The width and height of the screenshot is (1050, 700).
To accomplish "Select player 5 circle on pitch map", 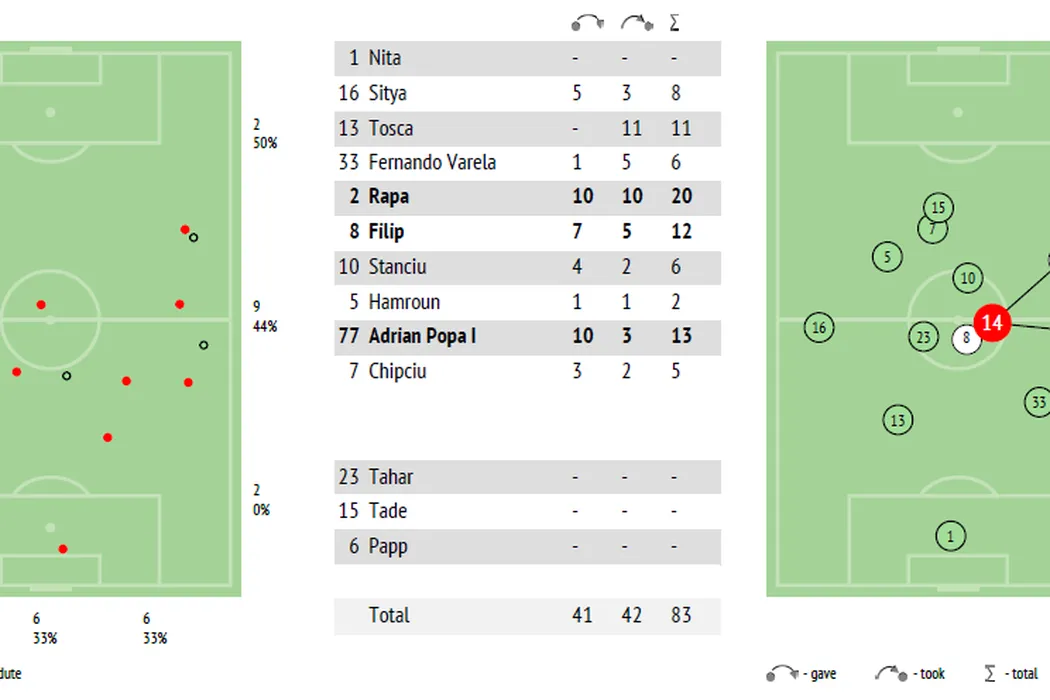I will click(887, 257).
